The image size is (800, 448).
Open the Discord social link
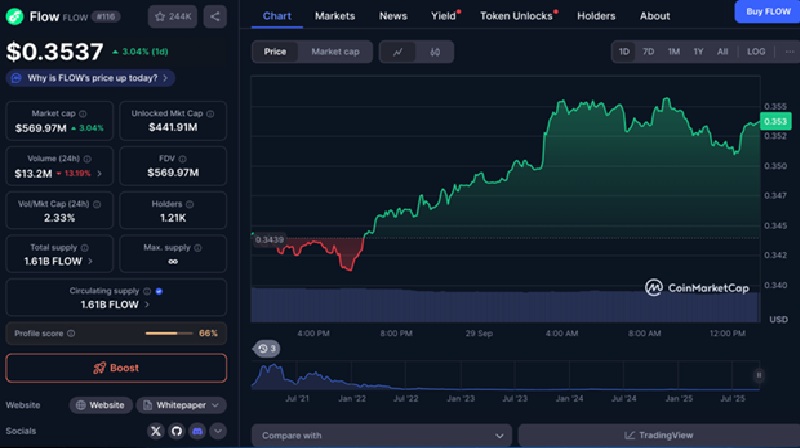(198, 431)
